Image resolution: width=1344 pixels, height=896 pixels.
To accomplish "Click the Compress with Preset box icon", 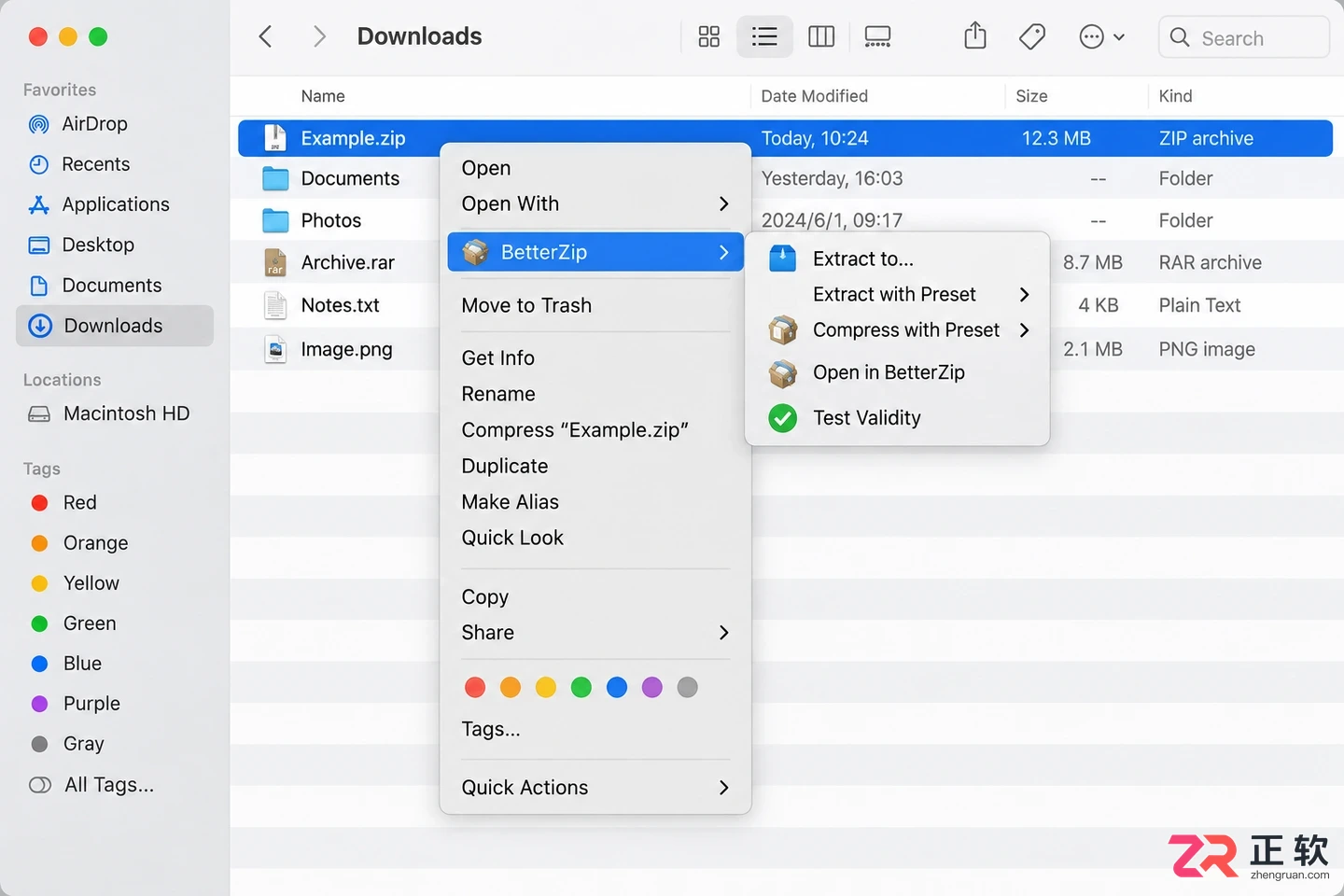I will pos(782,329).
